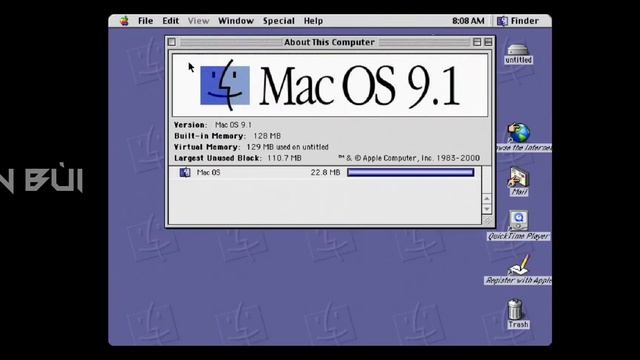
Task: Open the File menu
Action: pos(145,21)
